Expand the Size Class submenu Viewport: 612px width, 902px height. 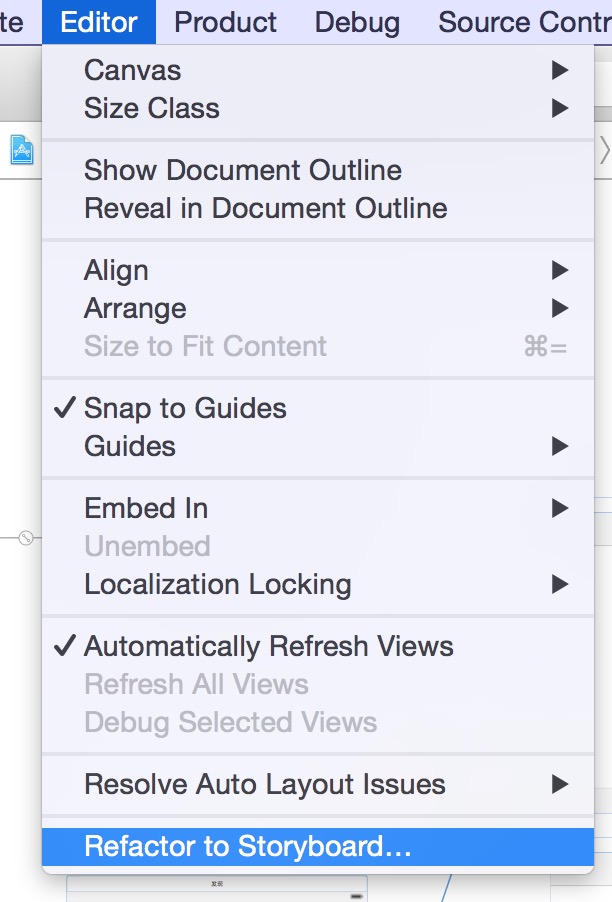pos(318,108)
